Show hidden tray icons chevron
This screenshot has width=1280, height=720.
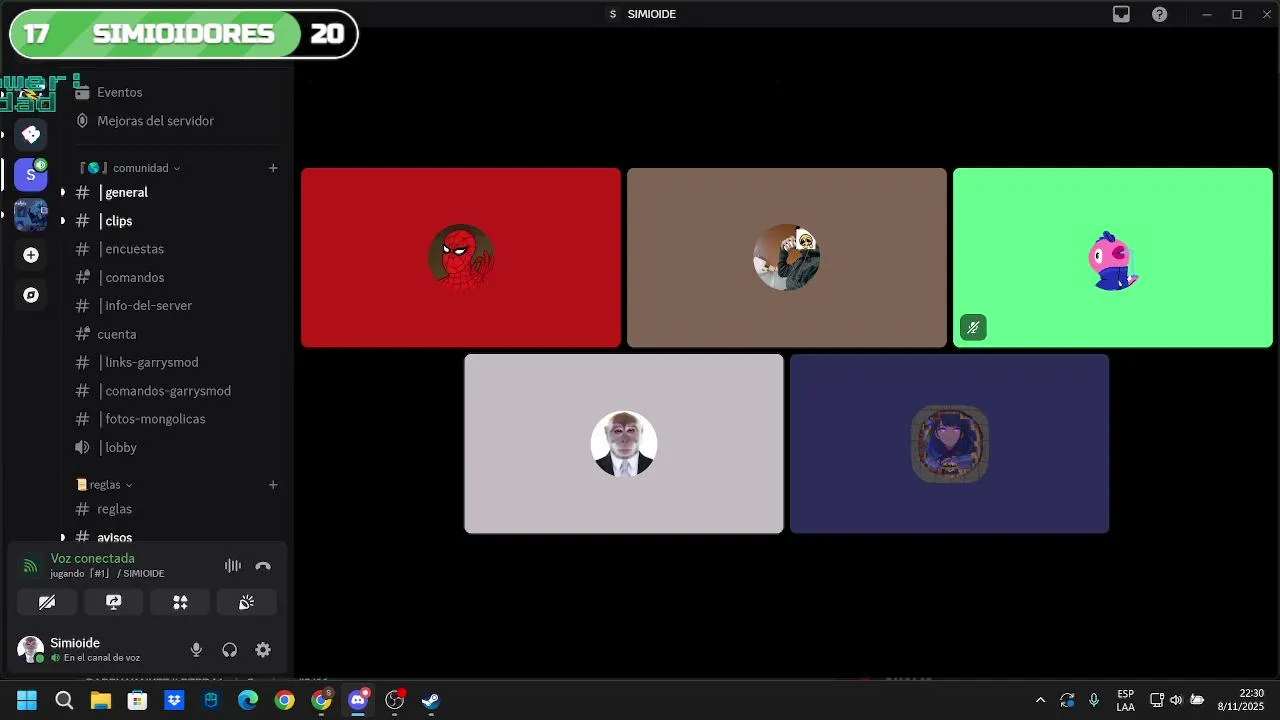[1040, 700]
